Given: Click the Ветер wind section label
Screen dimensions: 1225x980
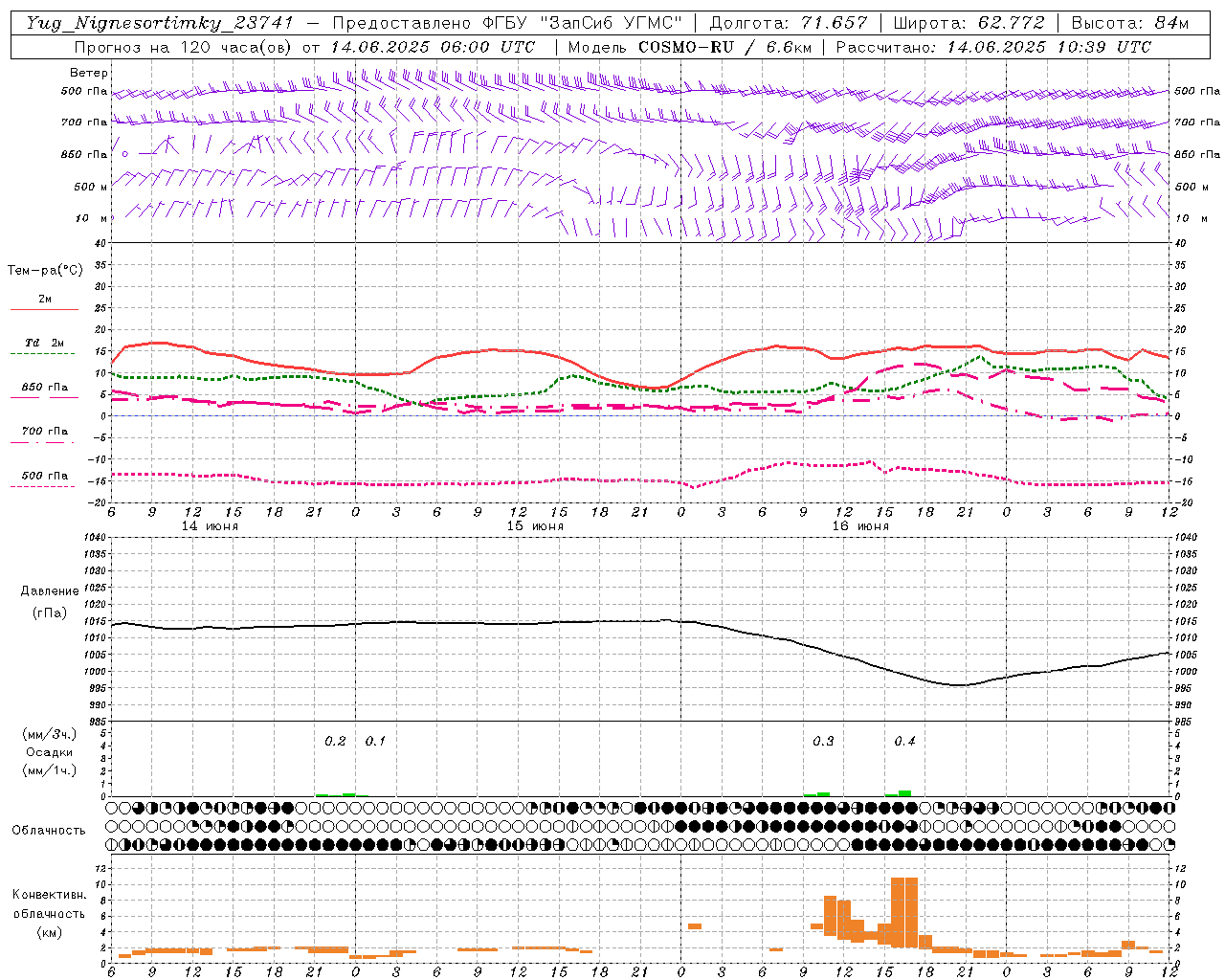Looking at the screenshot, I should [x=89, y=73].
